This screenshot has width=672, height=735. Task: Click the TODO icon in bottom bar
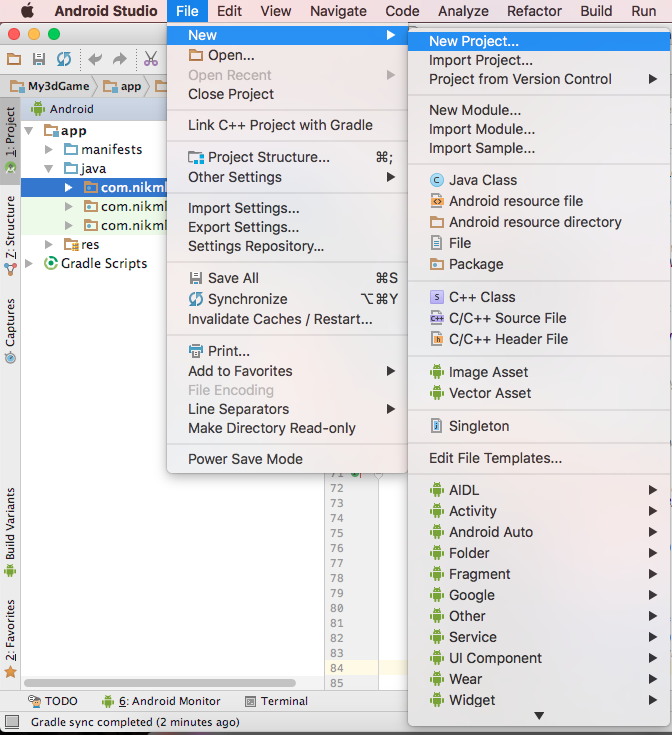click(x=35, y=701)
